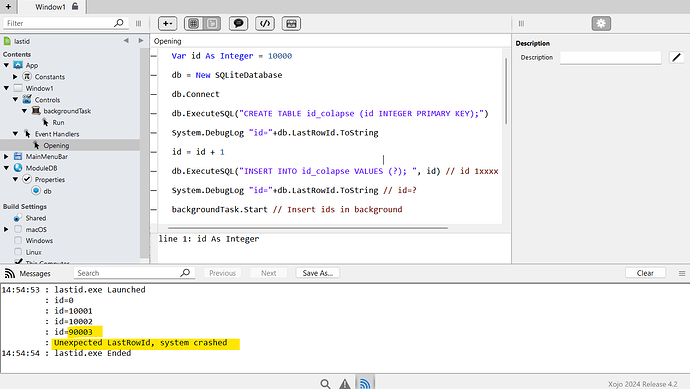Select the layout grid view icon

(193, 23)
